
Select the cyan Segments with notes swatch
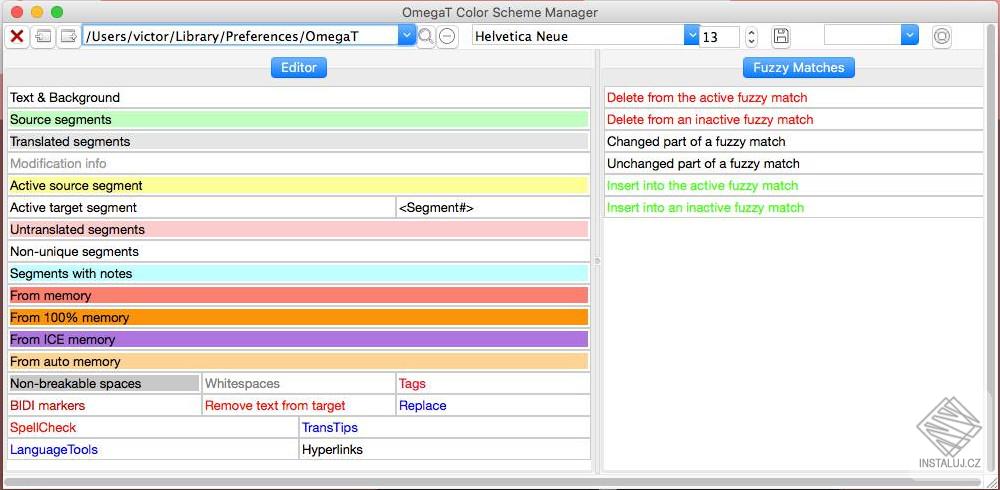click(x=298, y=274)
